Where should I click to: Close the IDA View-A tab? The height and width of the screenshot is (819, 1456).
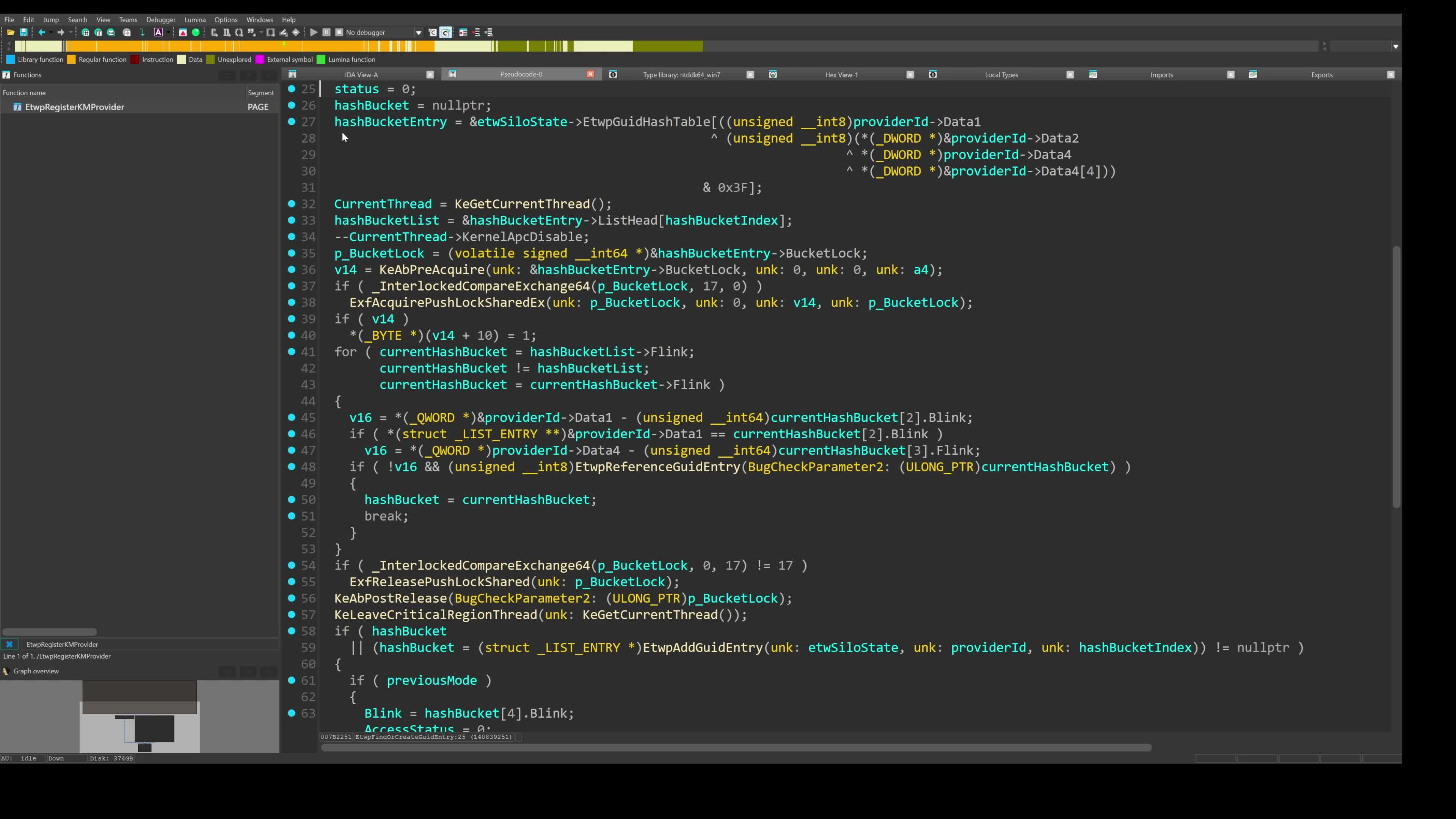tap(430, 75)
